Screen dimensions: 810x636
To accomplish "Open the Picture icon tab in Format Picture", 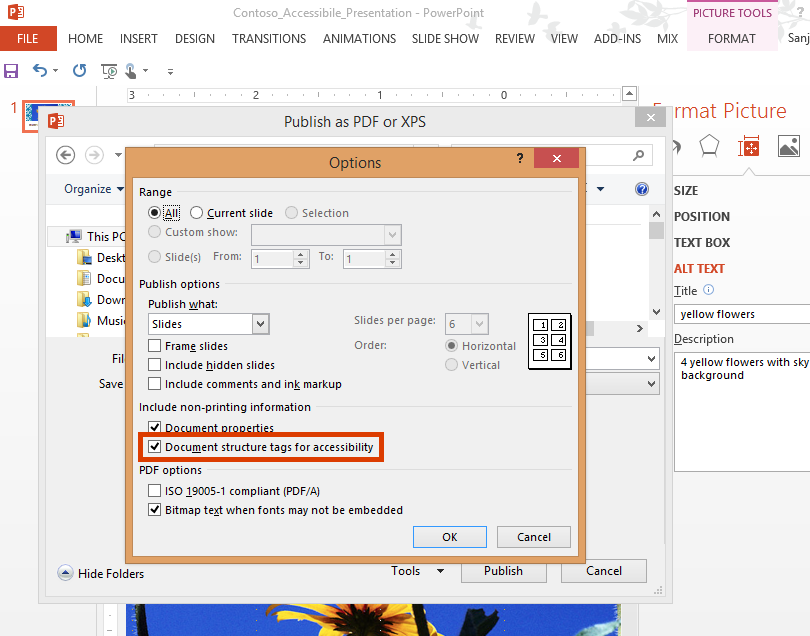I will (x=788, y=147).
